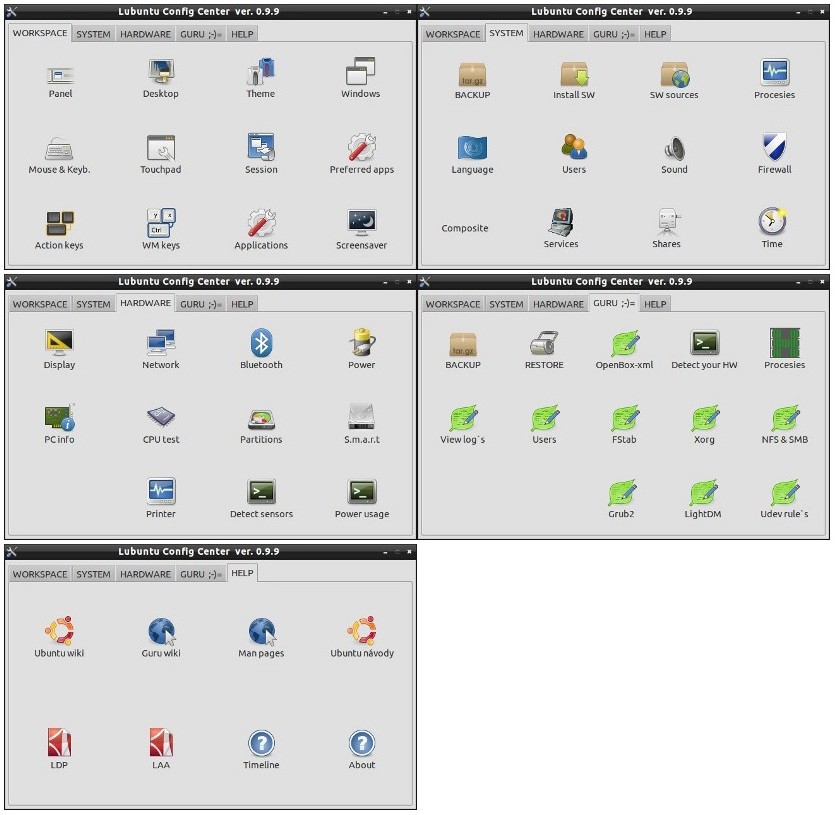The height and width of the screenshot is (815, 835).
Task: Open the LAA document icon
Action: coord(161,742)
